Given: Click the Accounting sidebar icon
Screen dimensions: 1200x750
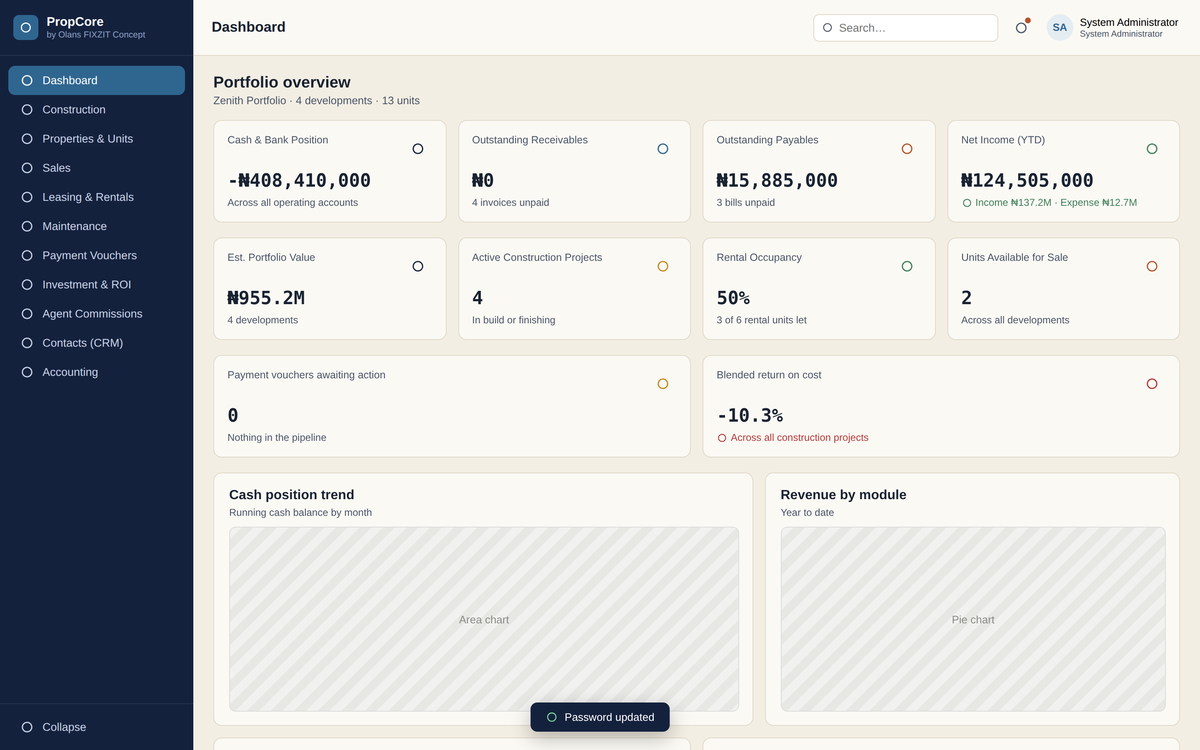Looking at the screenshot, I should [27, 372].
